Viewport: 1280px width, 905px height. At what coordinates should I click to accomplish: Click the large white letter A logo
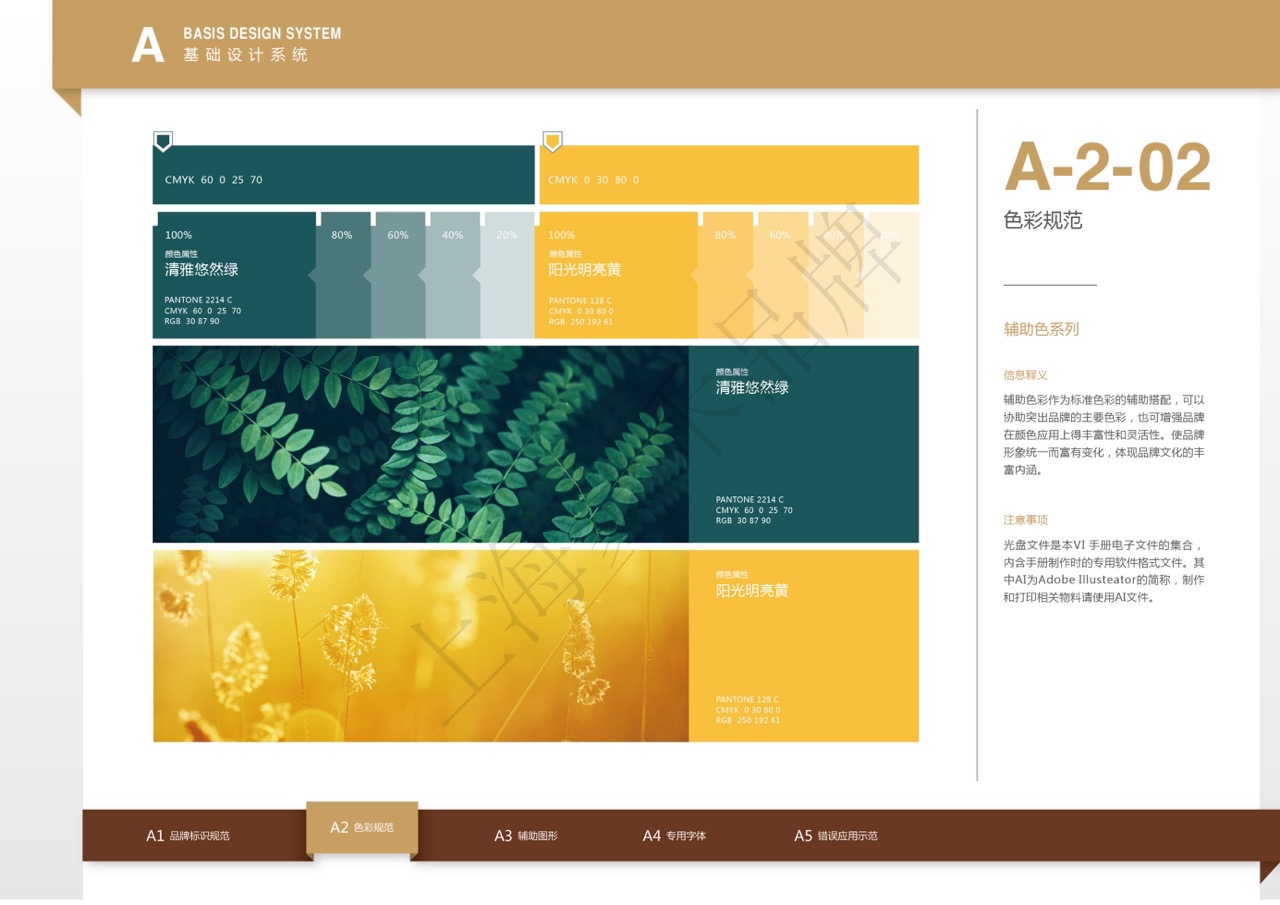pos(148,46)
